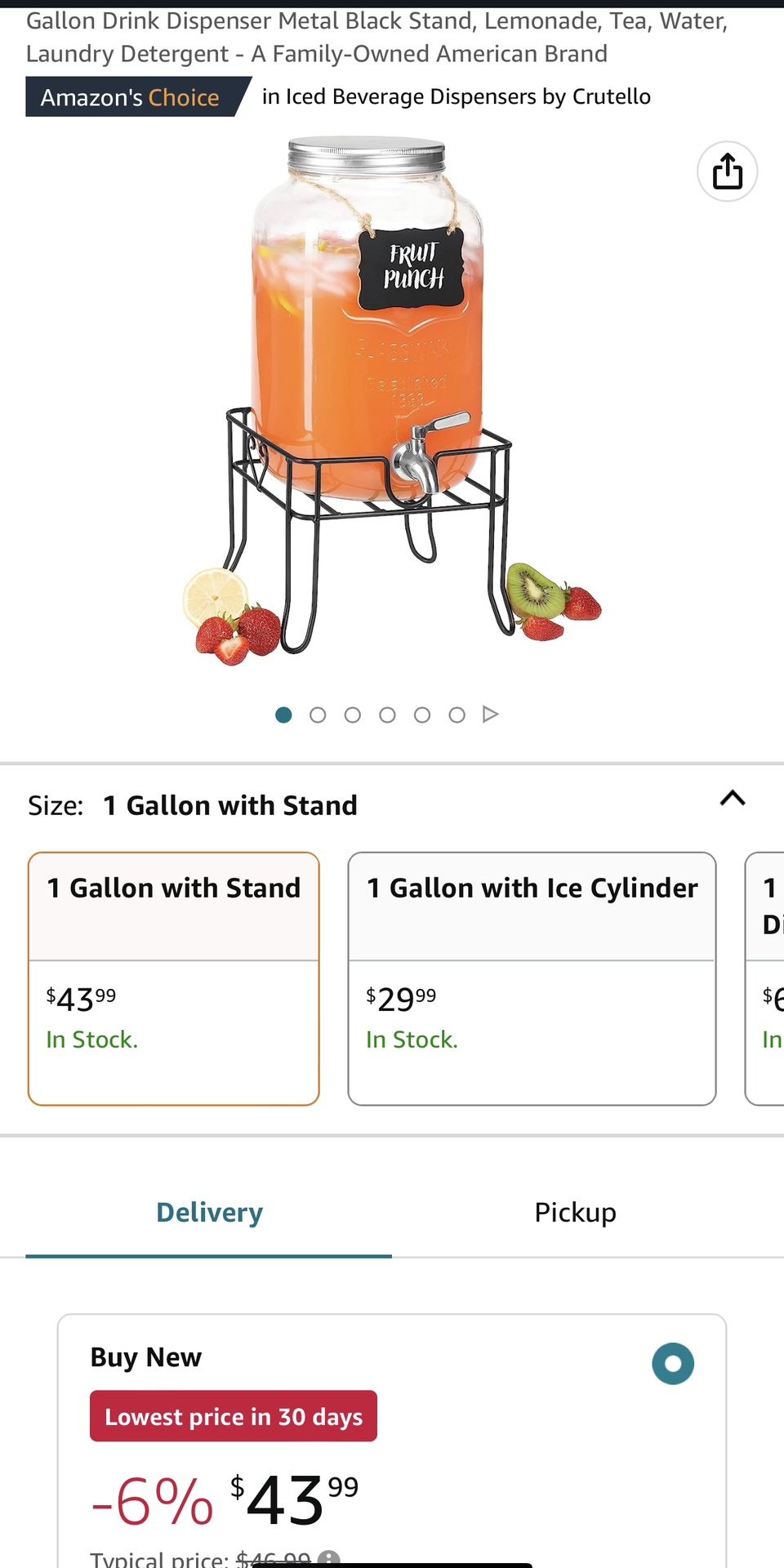784x1568 pixels.
Task: Open typical price info icon
Action: pos(328,1558)
